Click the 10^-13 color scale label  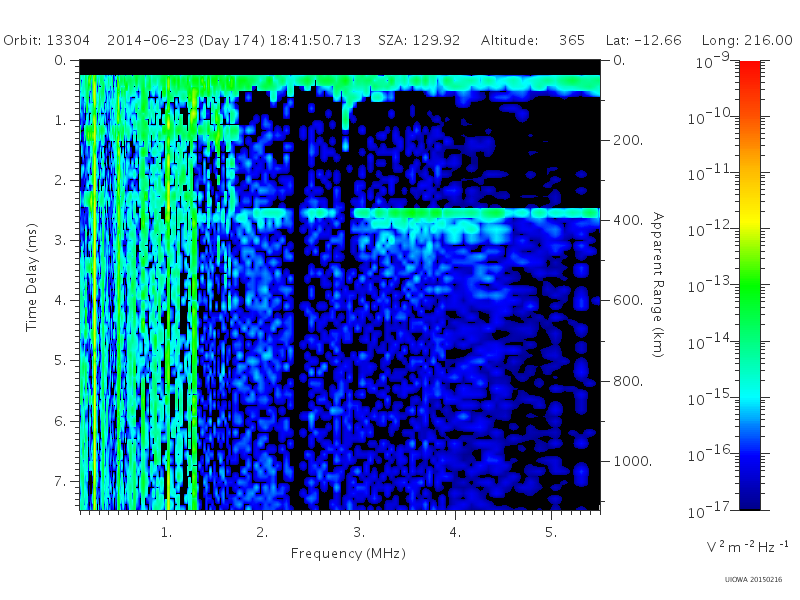click(x=709, y=286)
